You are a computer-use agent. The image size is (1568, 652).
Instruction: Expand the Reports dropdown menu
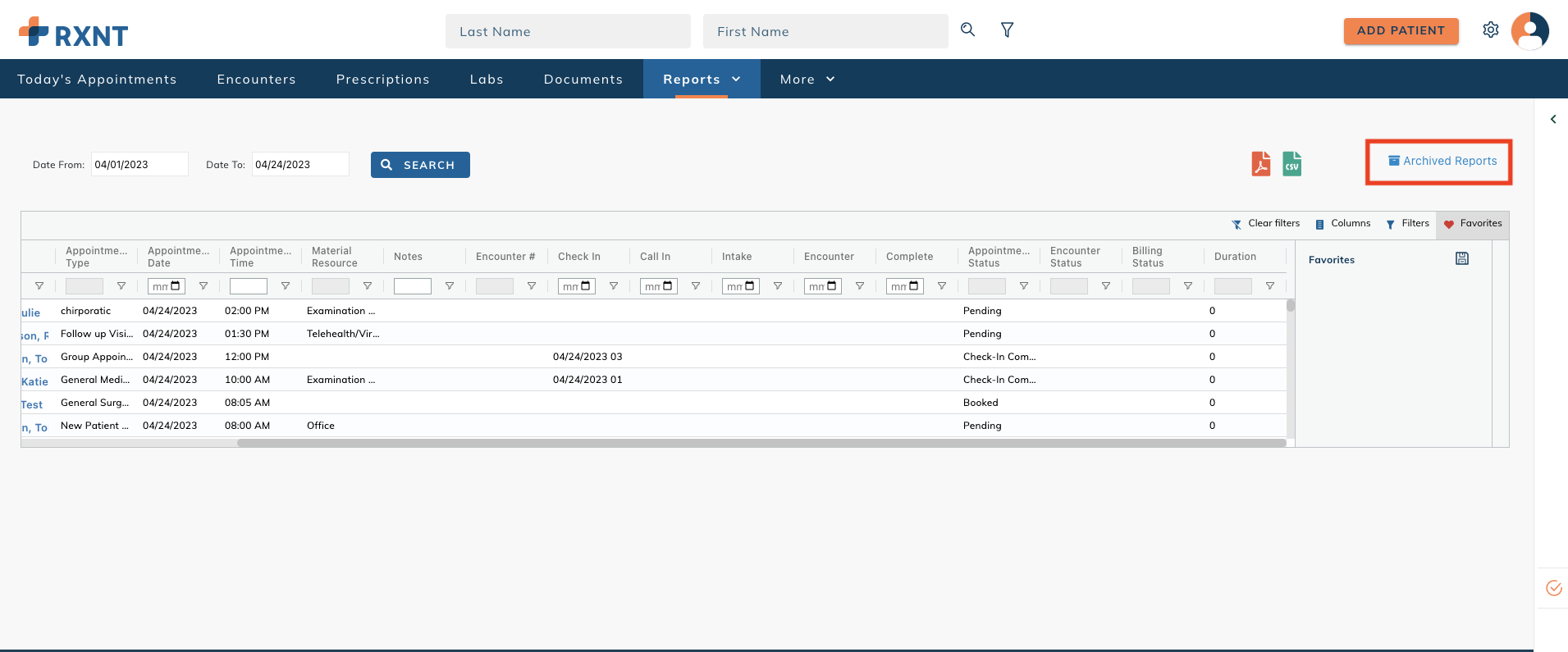tap(702, 79)
